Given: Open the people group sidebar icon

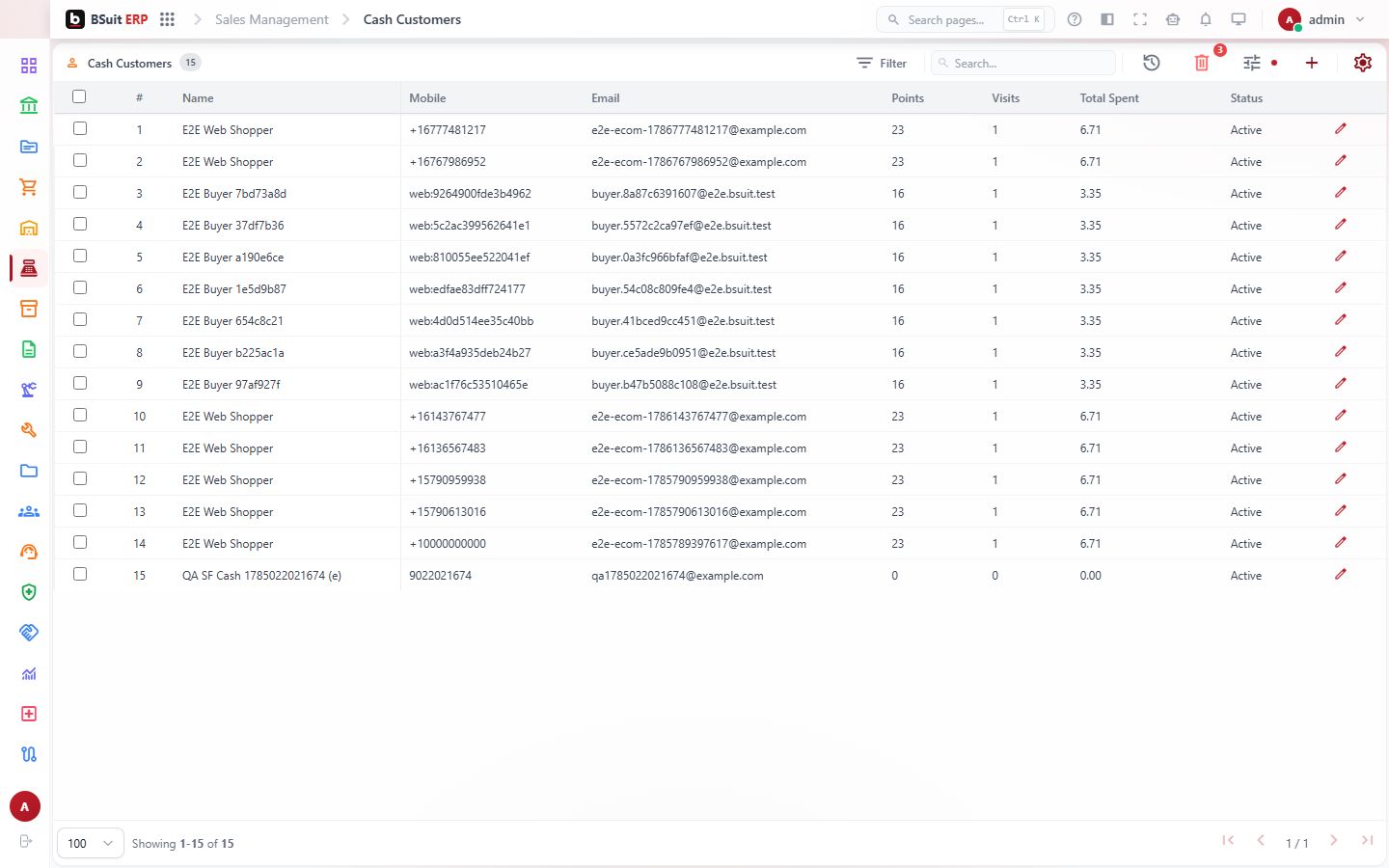Looking at the screenshot, I should click(29, 511).
